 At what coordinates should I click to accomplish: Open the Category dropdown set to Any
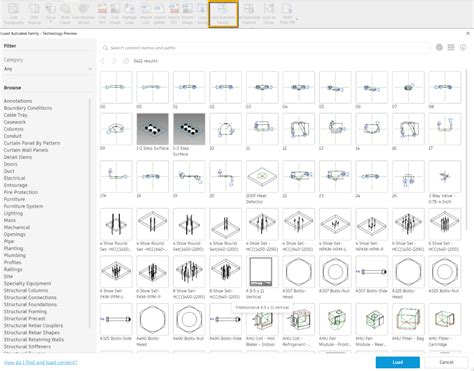pyautogui.click(x=48, y=69)
